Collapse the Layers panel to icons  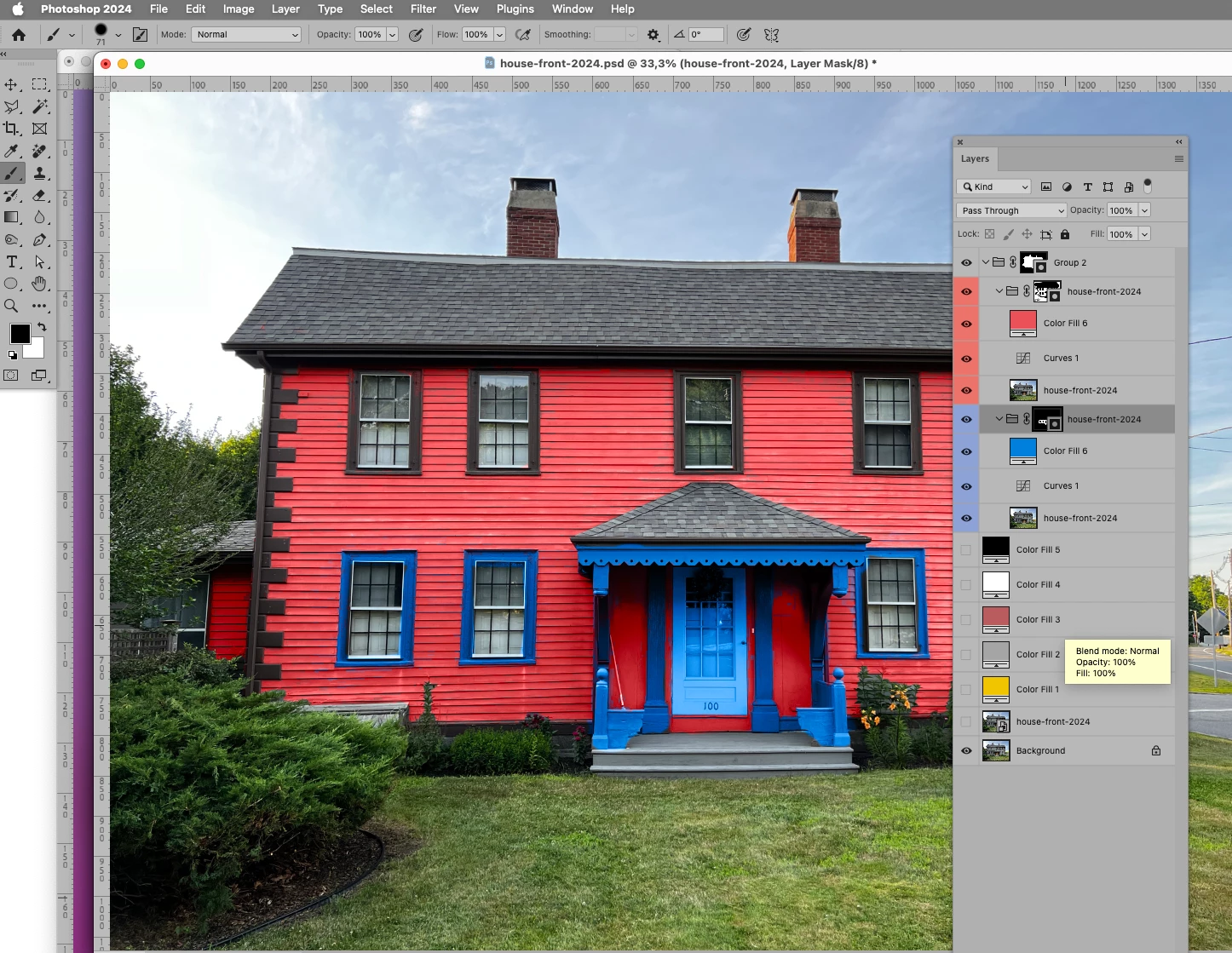1179,142
